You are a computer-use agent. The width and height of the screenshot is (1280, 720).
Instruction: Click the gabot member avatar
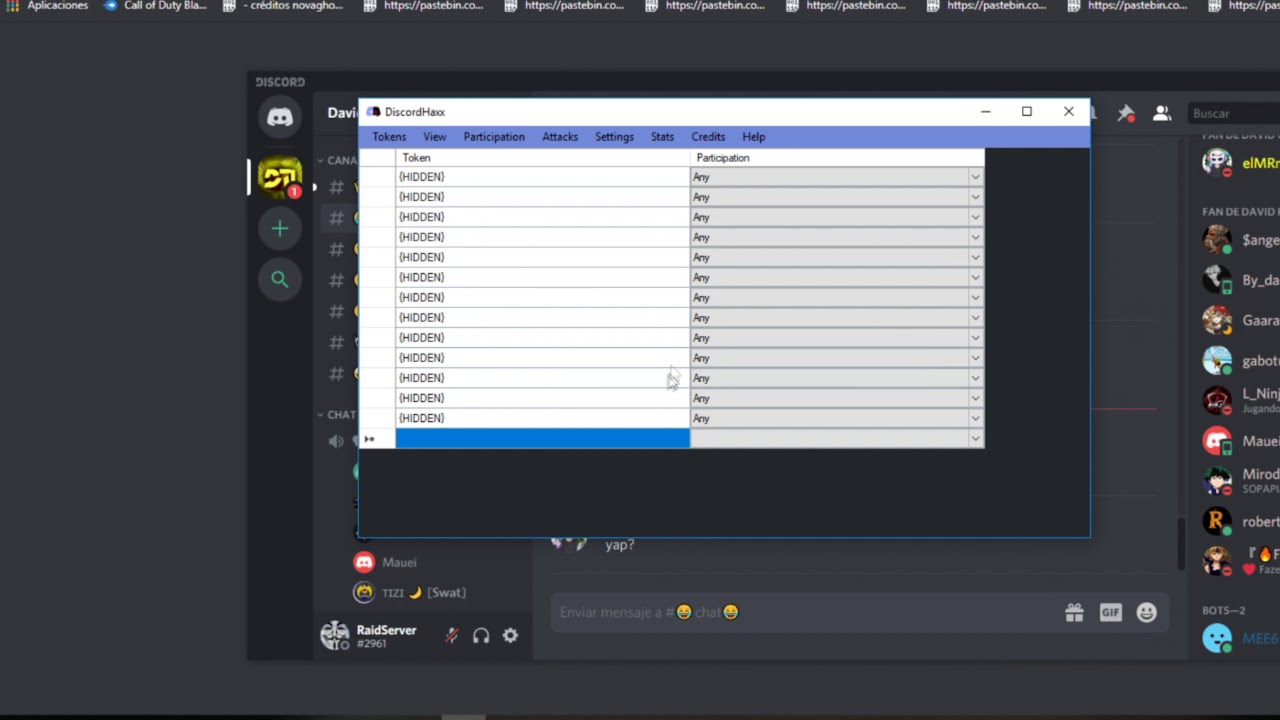tap(1217, 360)
